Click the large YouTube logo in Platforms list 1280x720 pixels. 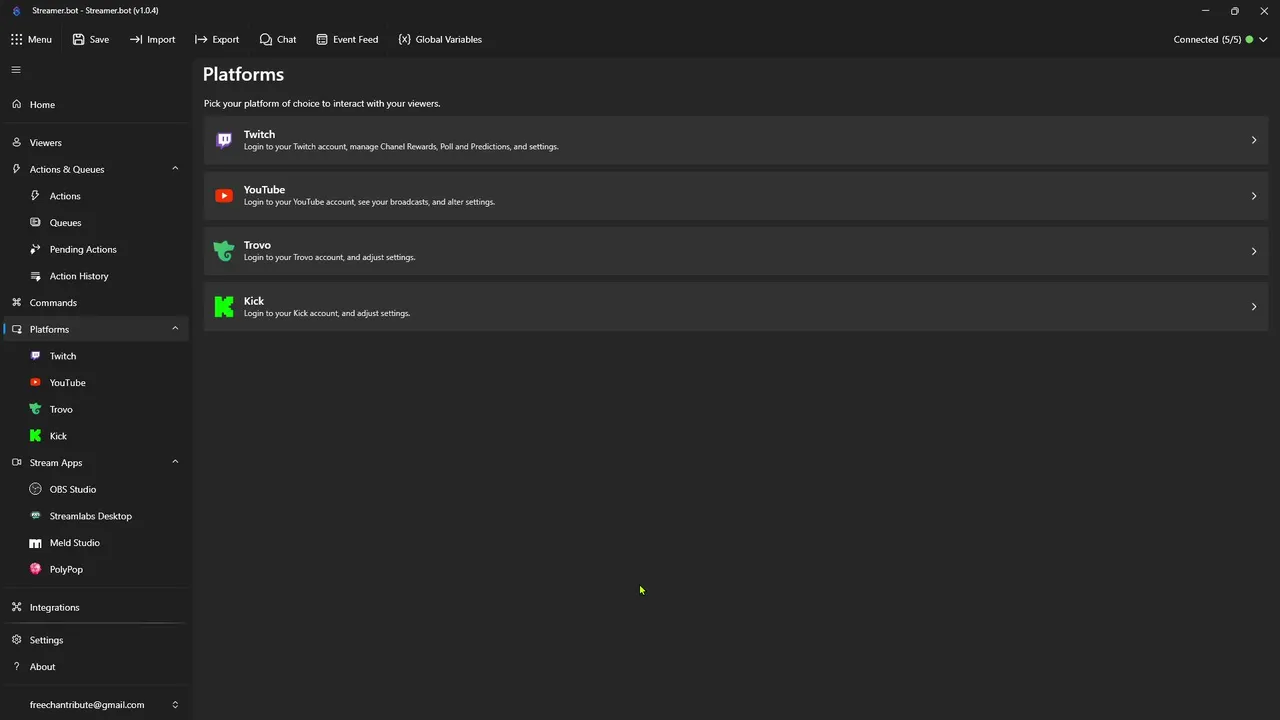point(224,196)
